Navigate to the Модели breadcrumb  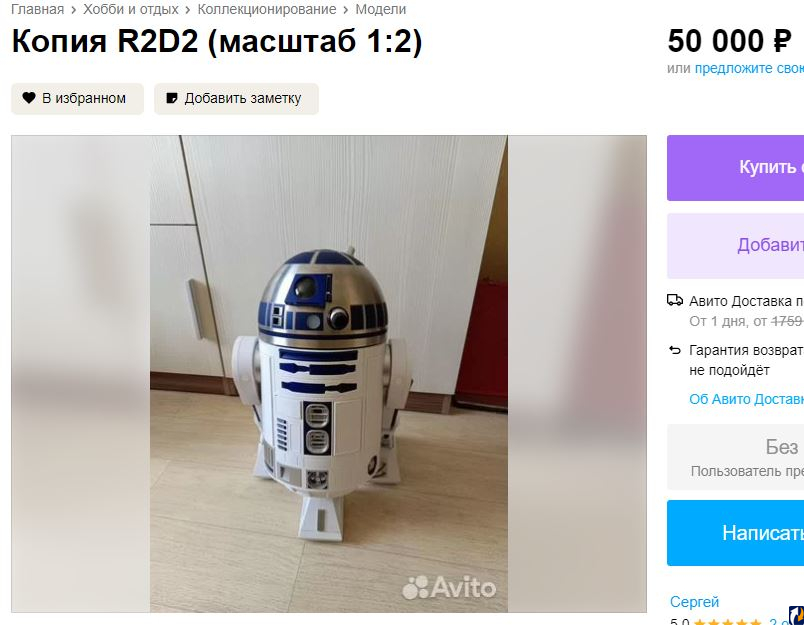(x=380, y=9)
